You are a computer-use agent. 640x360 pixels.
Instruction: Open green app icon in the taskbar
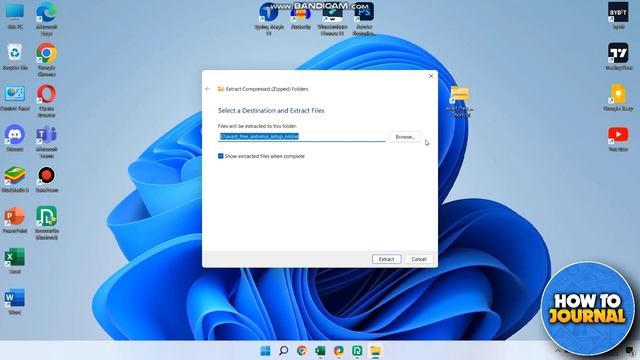click(357, 351)
